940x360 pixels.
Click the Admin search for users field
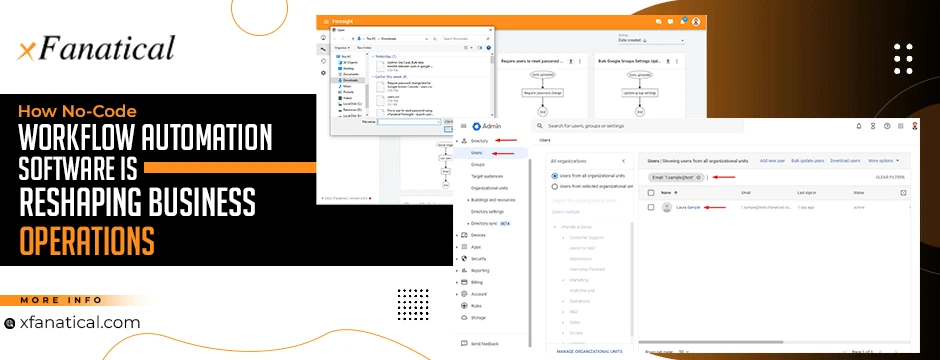tap(638, 126)
